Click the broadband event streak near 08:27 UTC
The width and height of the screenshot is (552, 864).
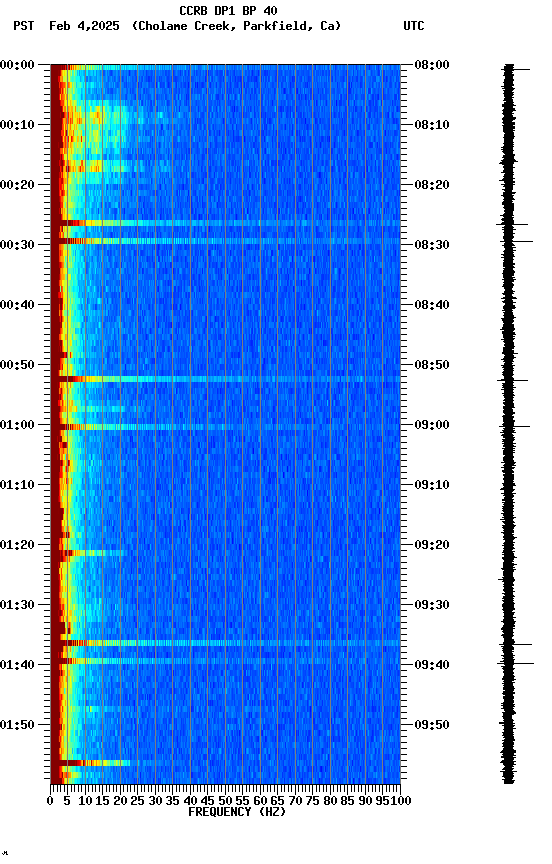(225, 223)
